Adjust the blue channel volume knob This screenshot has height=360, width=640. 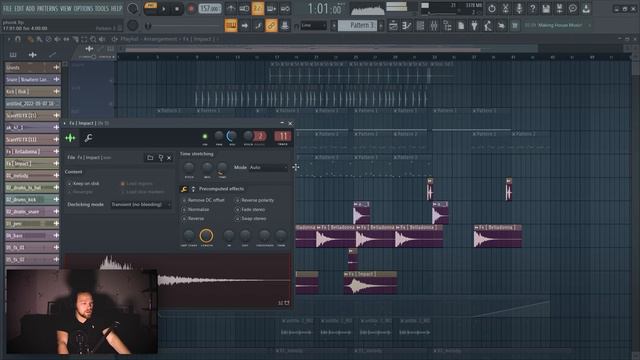click(231, 136)
